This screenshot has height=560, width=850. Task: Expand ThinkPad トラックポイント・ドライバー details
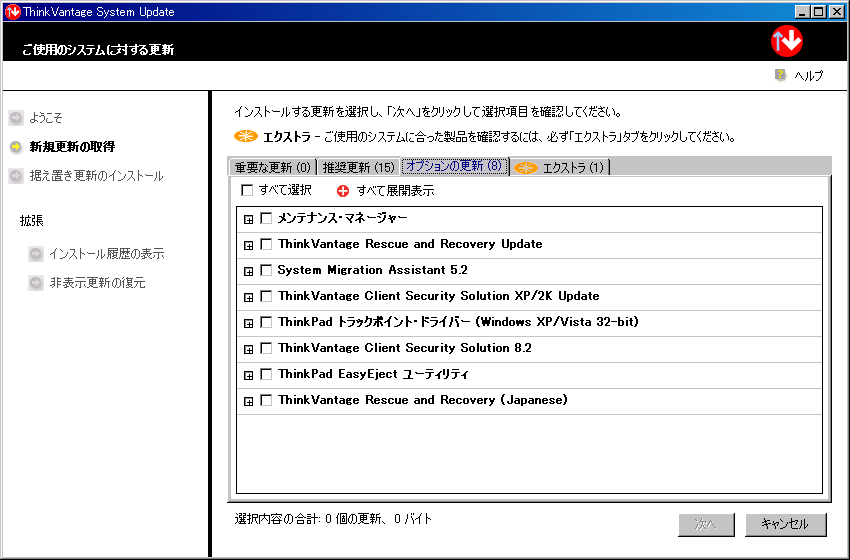click(x=248, y=324)
